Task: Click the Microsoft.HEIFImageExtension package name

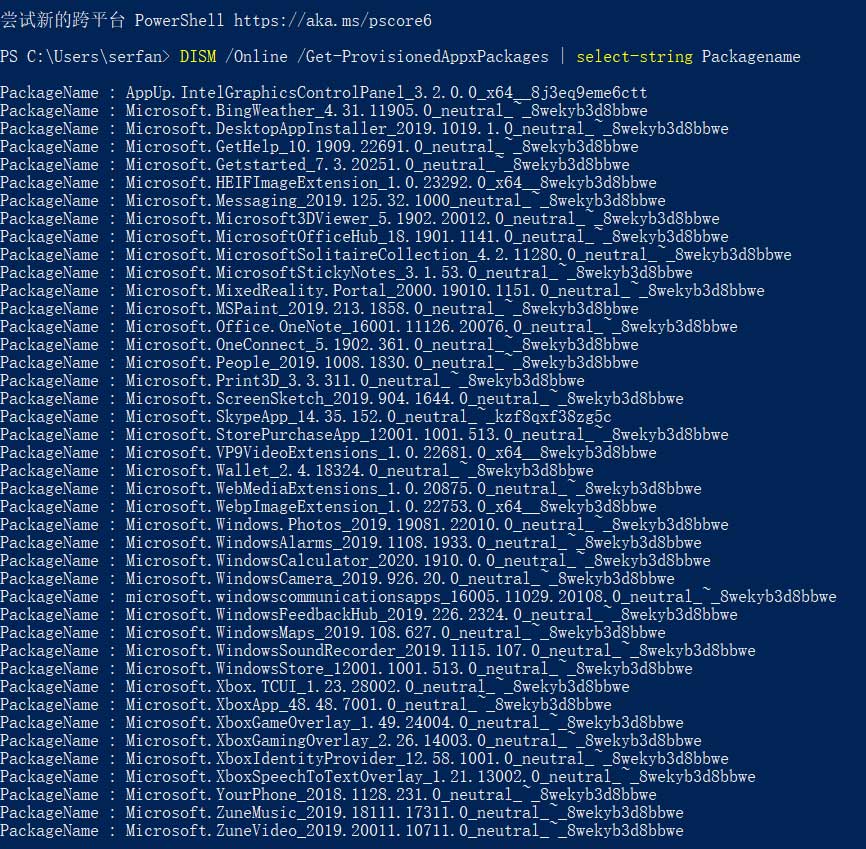Action: point(391,183)
